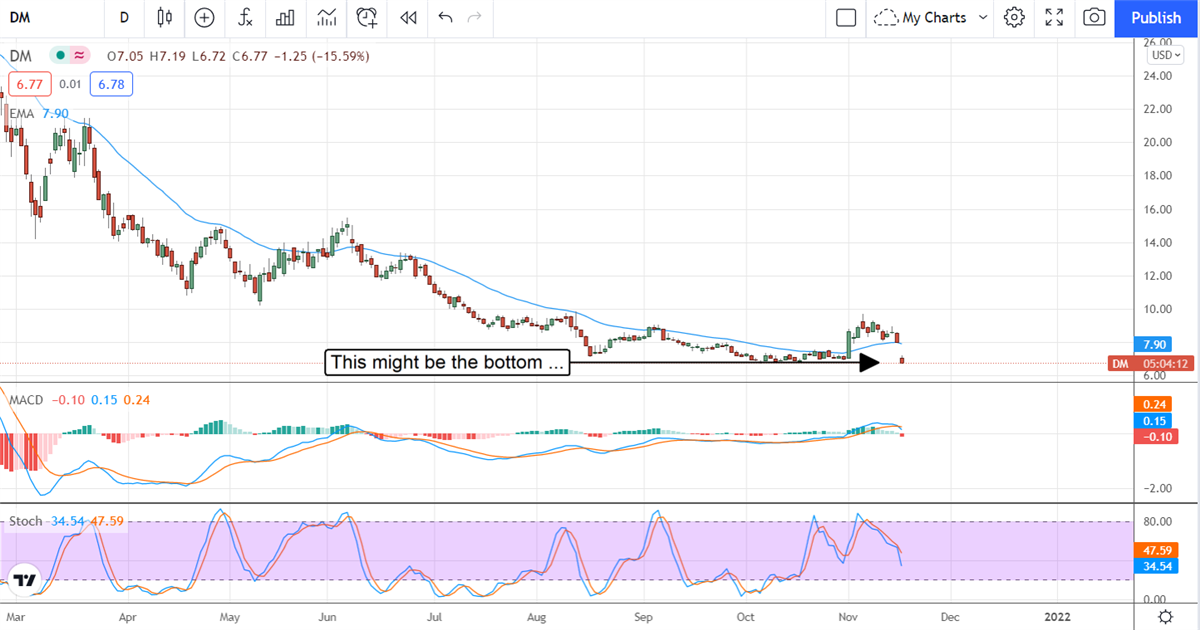This screenshot has height=630, width=1200.
Task: Open the fx indicators menu
Action: point(245,17)
